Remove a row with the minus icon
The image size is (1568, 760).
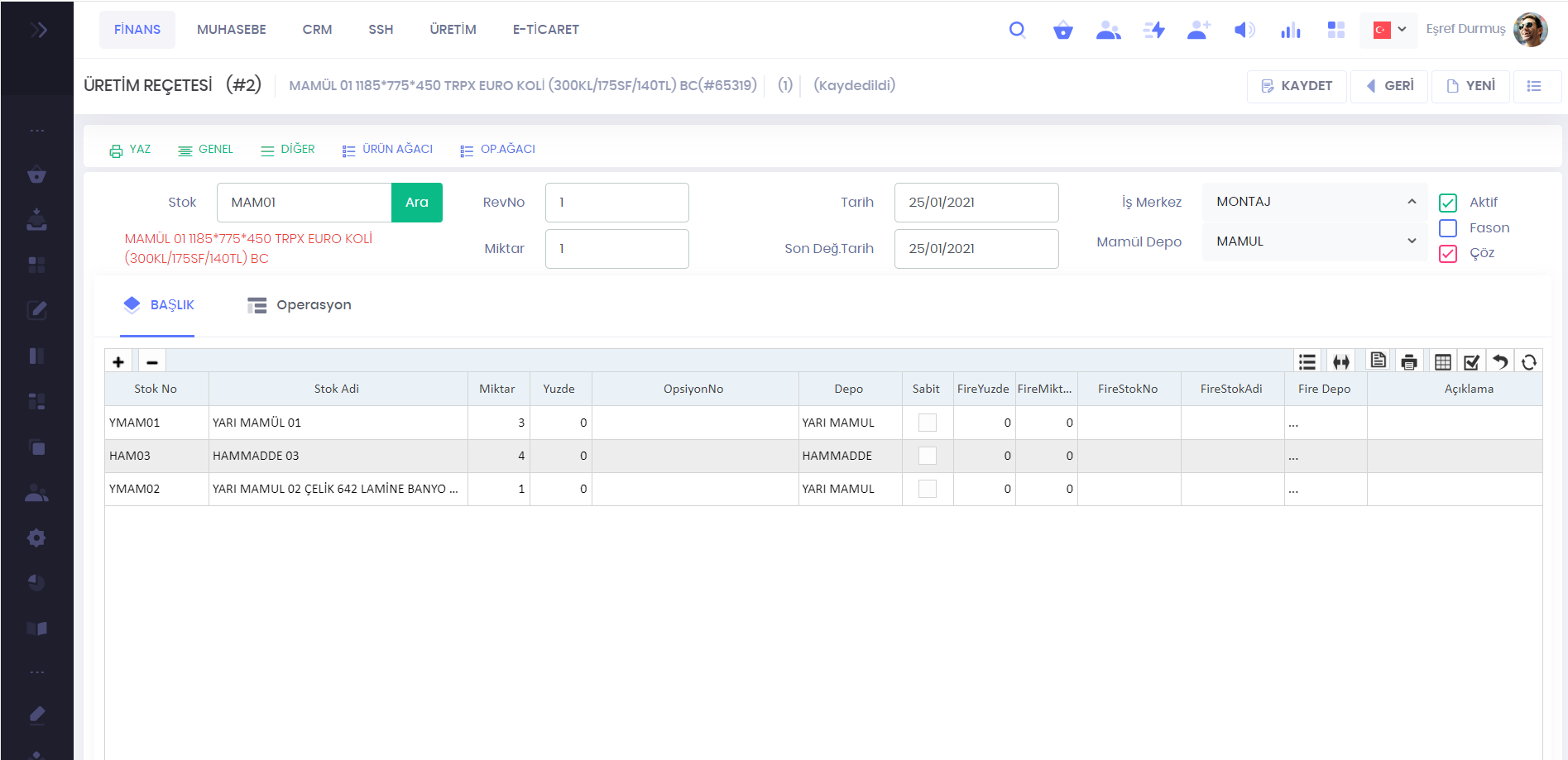(152, 361)
